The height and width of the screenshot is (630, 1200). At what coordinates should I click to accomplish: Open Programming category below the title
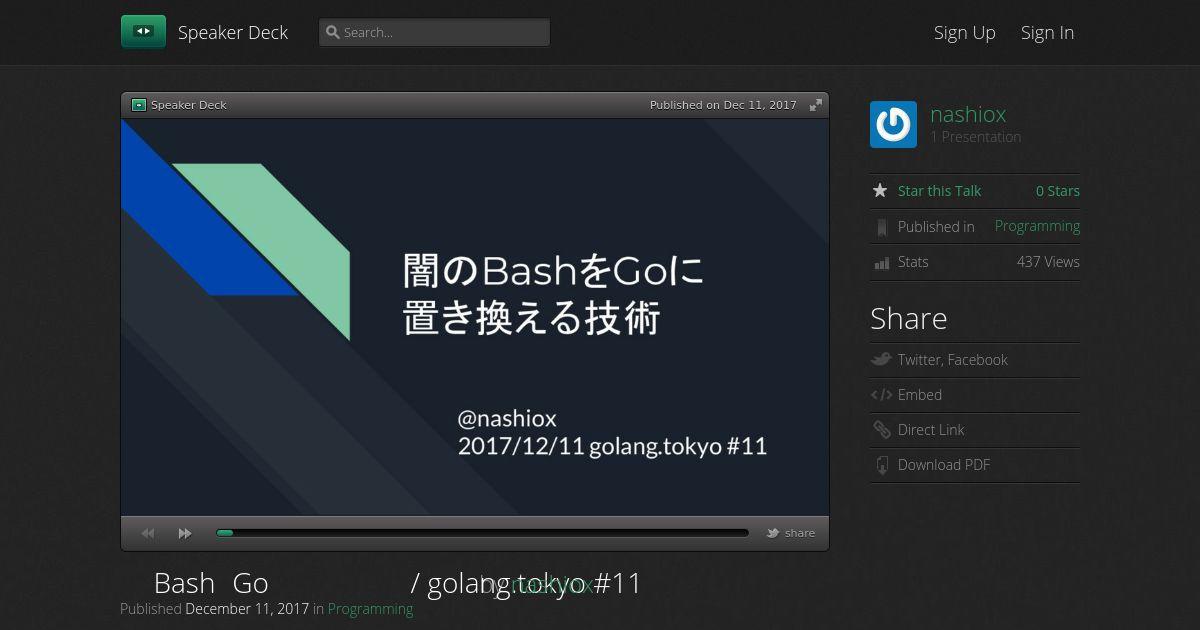[x=370, y=609]
